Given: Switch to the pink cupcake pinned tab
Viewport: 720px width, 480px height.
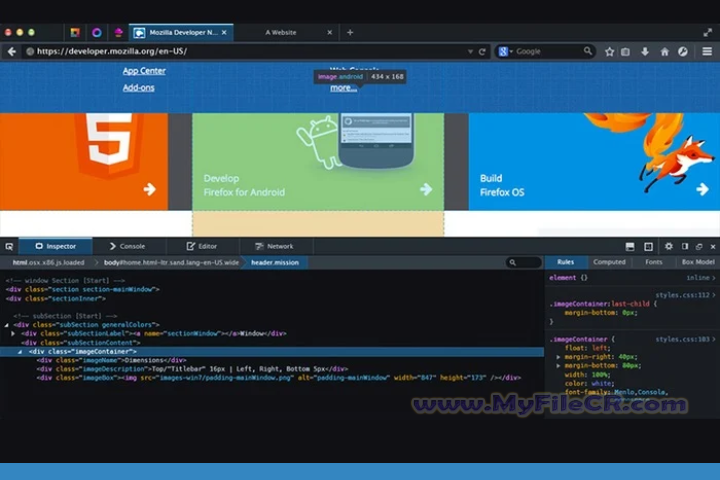Looking at the screenshot, I should tap(118, 32).
